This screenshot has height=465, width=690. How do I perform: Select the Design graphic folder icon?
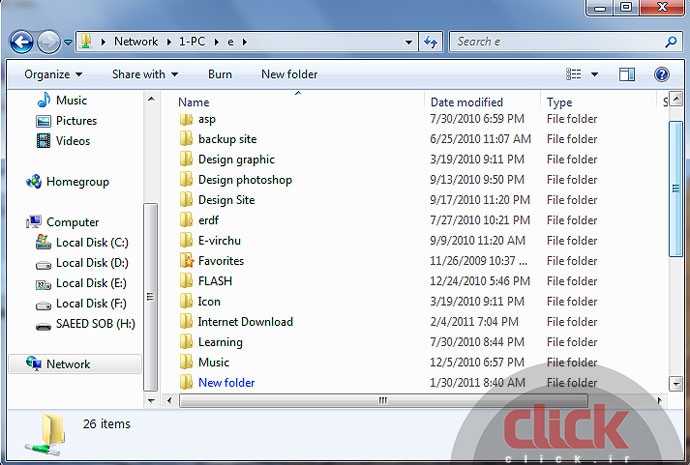tap(186, 159)
